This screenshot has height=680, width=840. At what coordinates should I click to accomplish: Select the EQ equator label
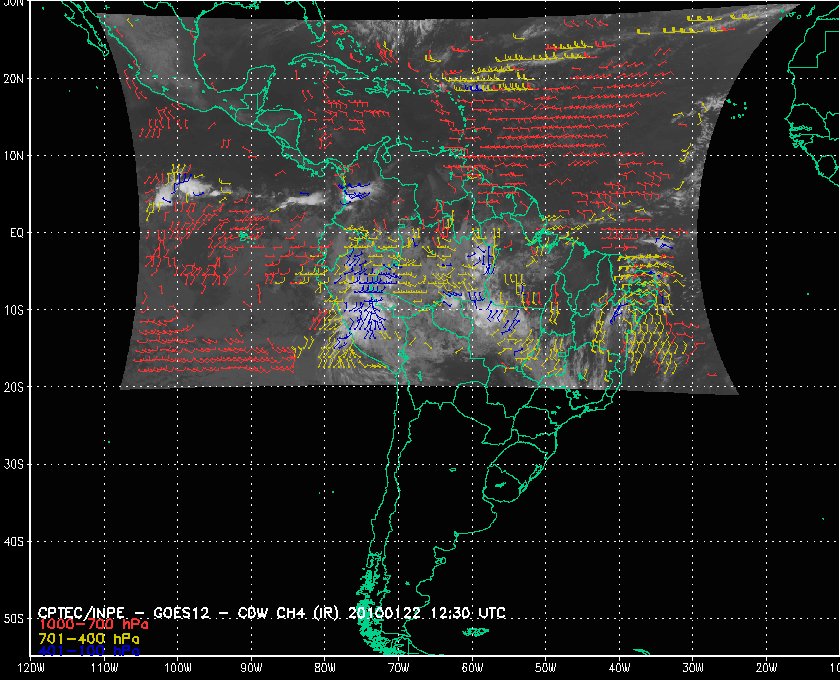tap(17, 233)
